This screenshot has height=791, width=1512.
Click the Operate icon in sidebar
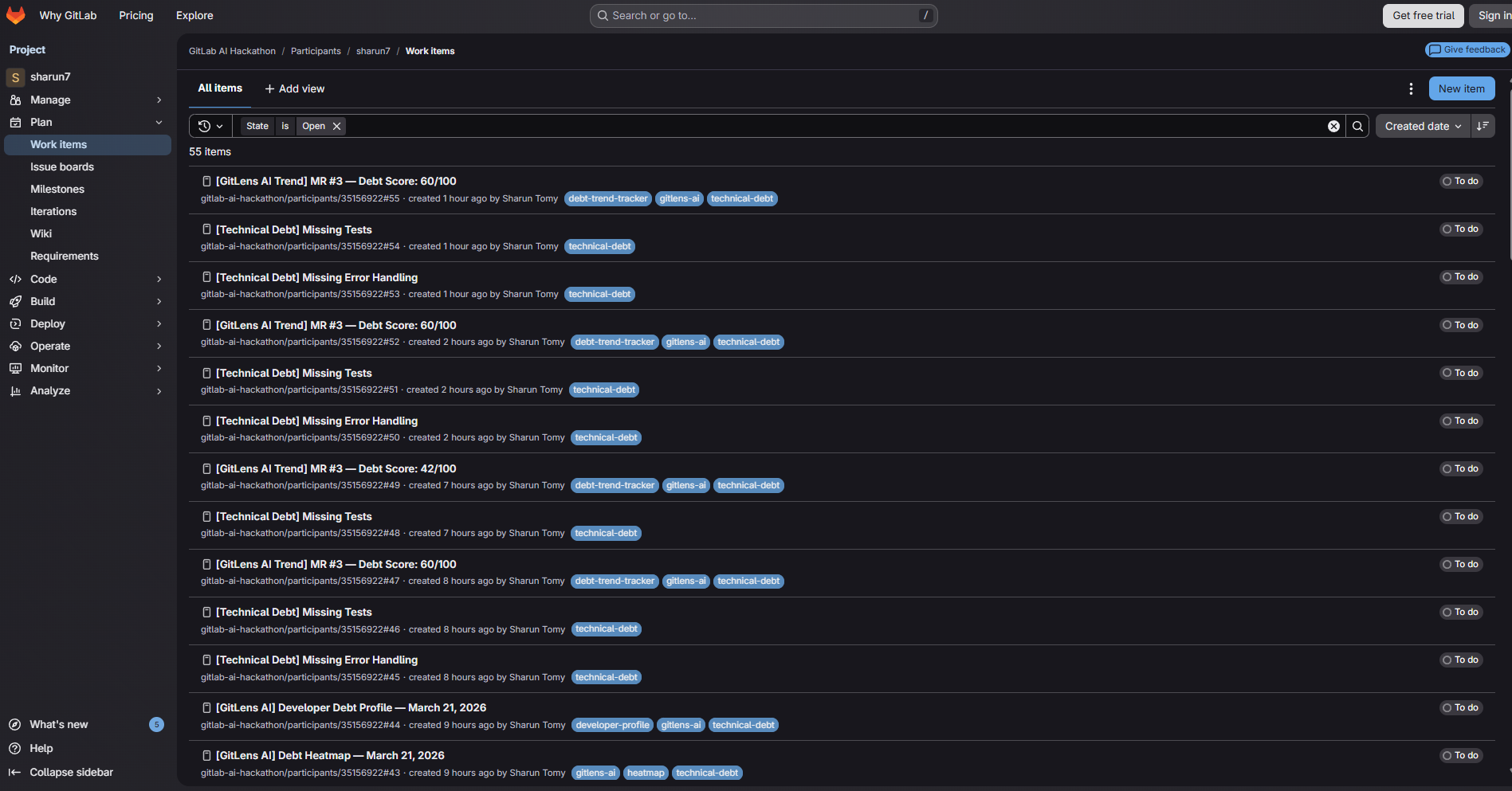[15, 346]
